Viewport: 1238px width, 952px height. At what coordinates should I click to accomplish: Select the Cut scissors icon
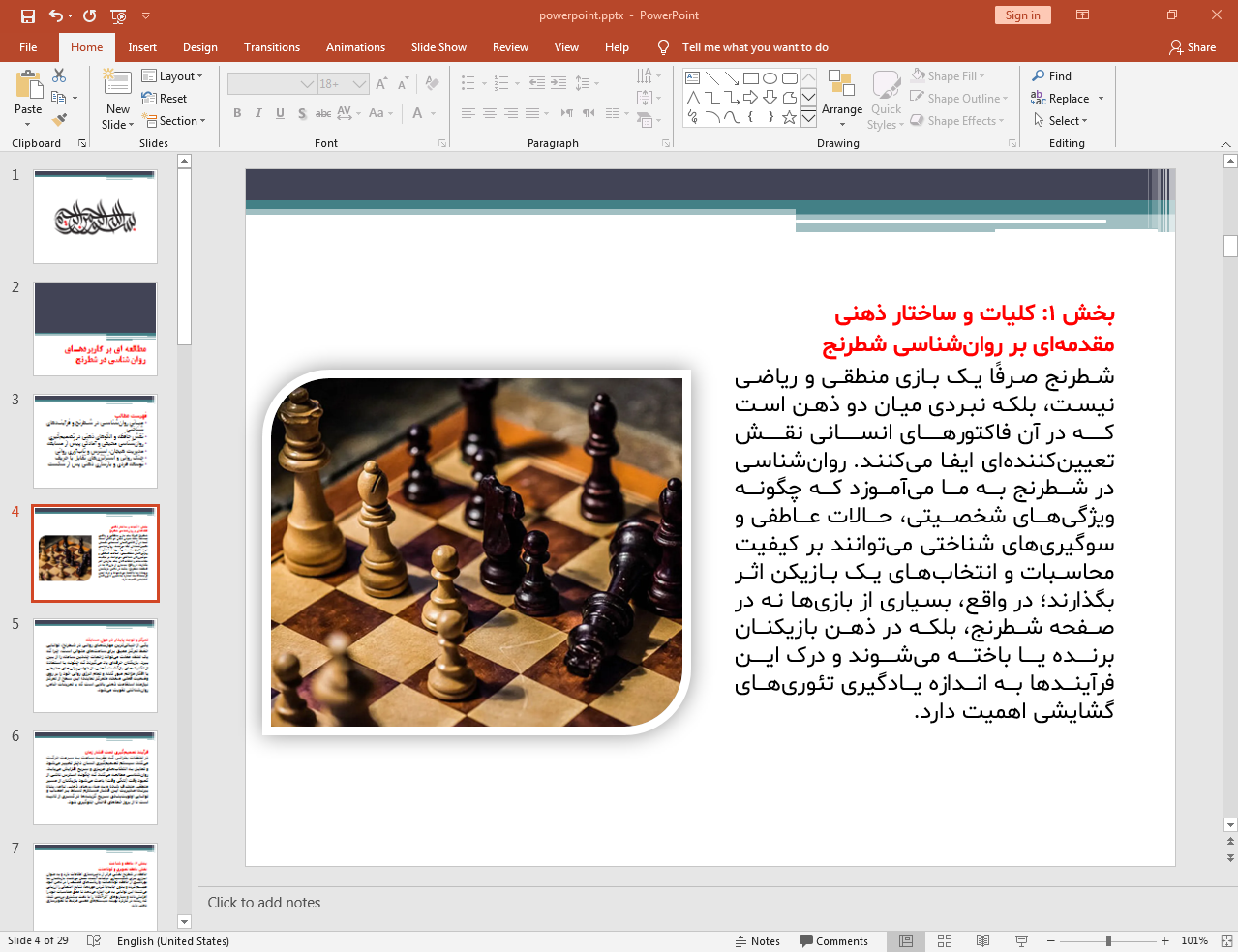pyautogui.click(x=59, y=75)
